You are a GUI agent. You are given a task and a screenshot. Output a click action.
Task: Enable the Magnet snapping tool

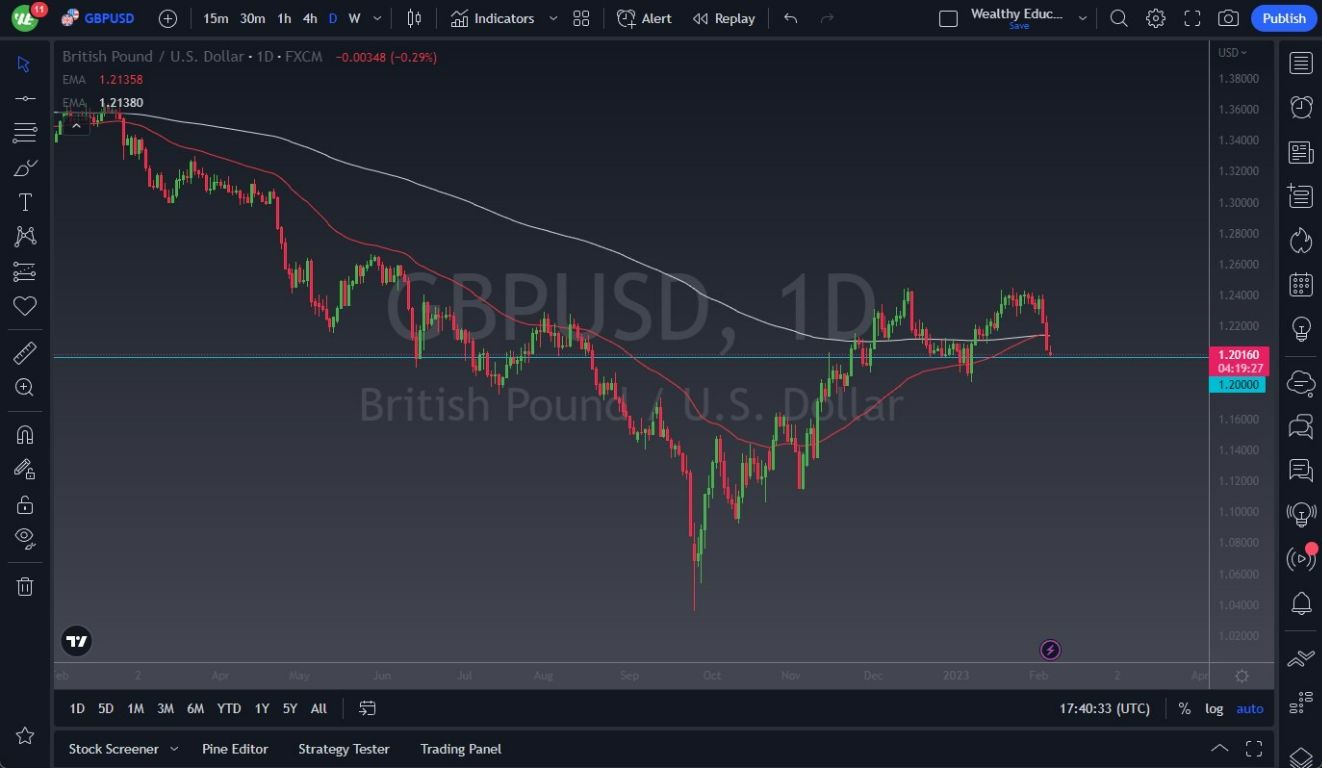click(x=25, y=433)
